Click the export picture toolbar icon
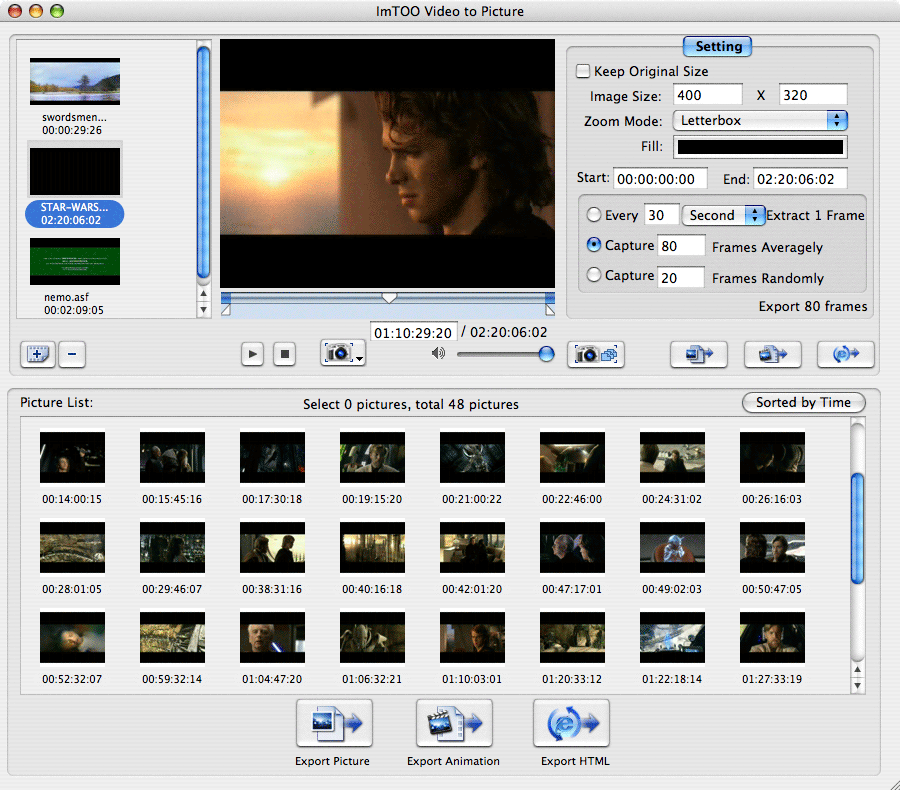Image resolution: width=900 pixels, height=790 pixels. [x=699, y=354]
